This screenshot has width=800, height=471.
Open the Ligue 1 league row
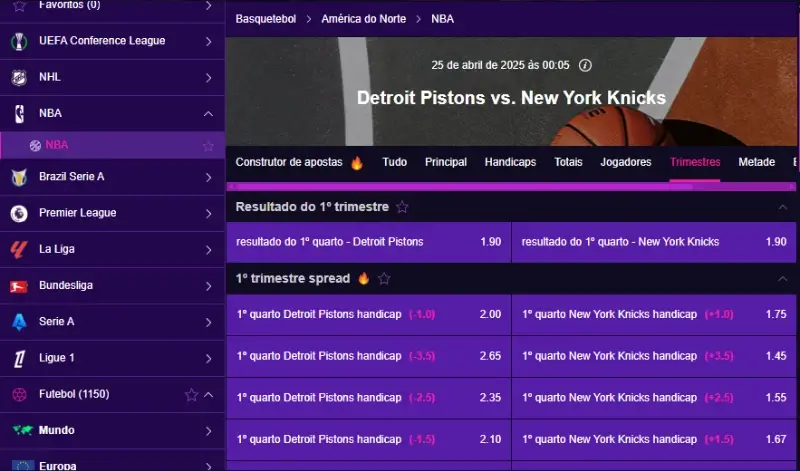[x=112, y=358]
